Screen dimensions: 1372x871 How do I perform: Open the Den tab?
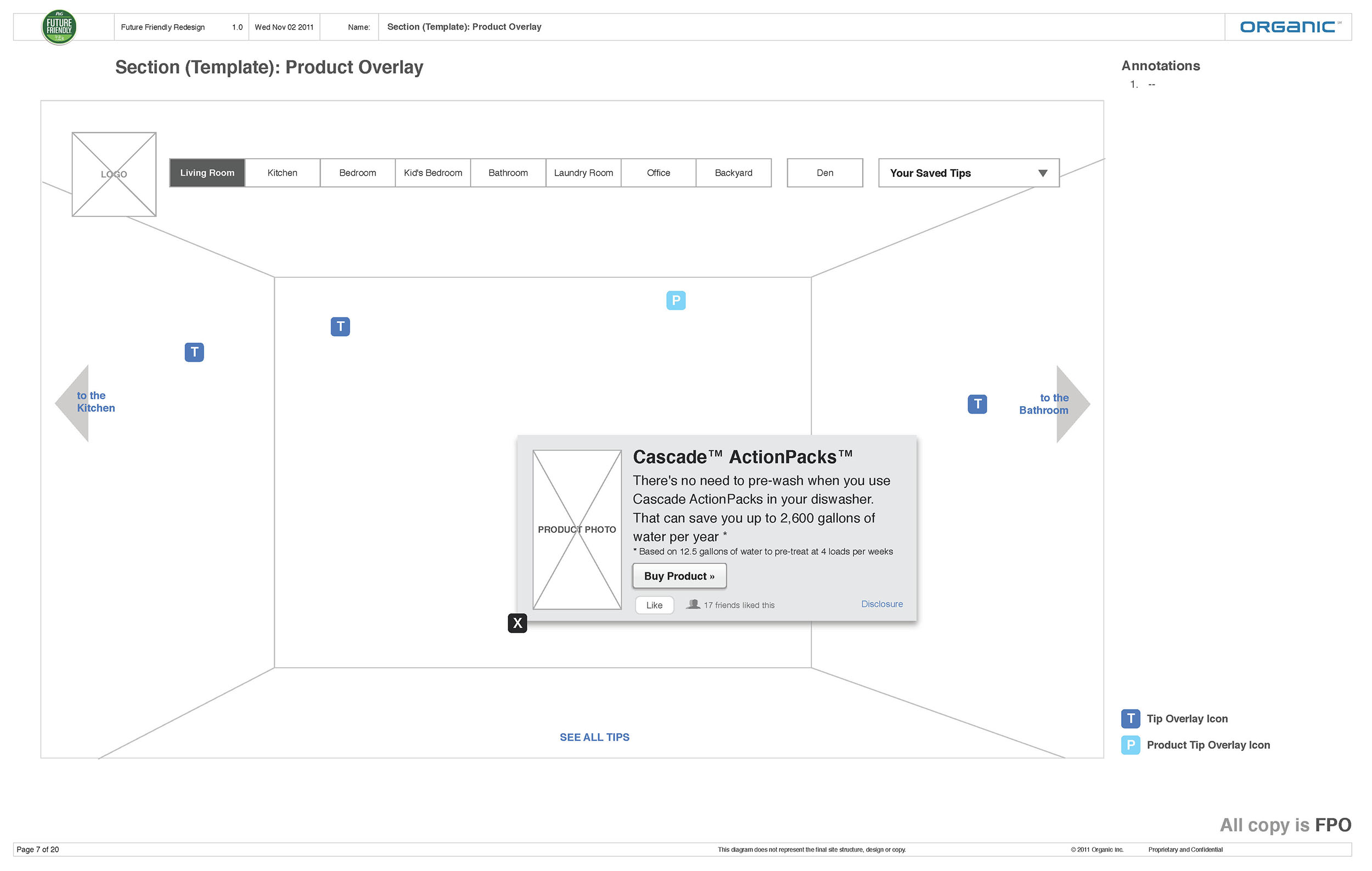point(825,173)
